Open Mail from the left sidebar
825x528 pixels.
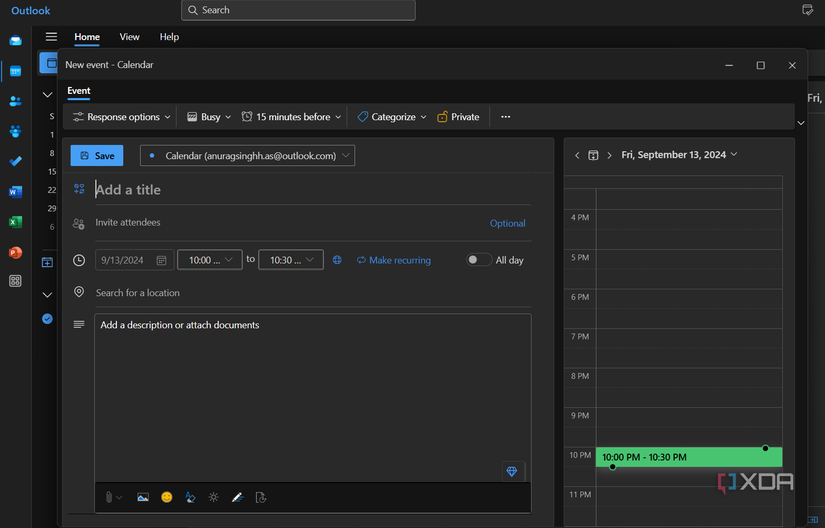[x=15, y=41]
